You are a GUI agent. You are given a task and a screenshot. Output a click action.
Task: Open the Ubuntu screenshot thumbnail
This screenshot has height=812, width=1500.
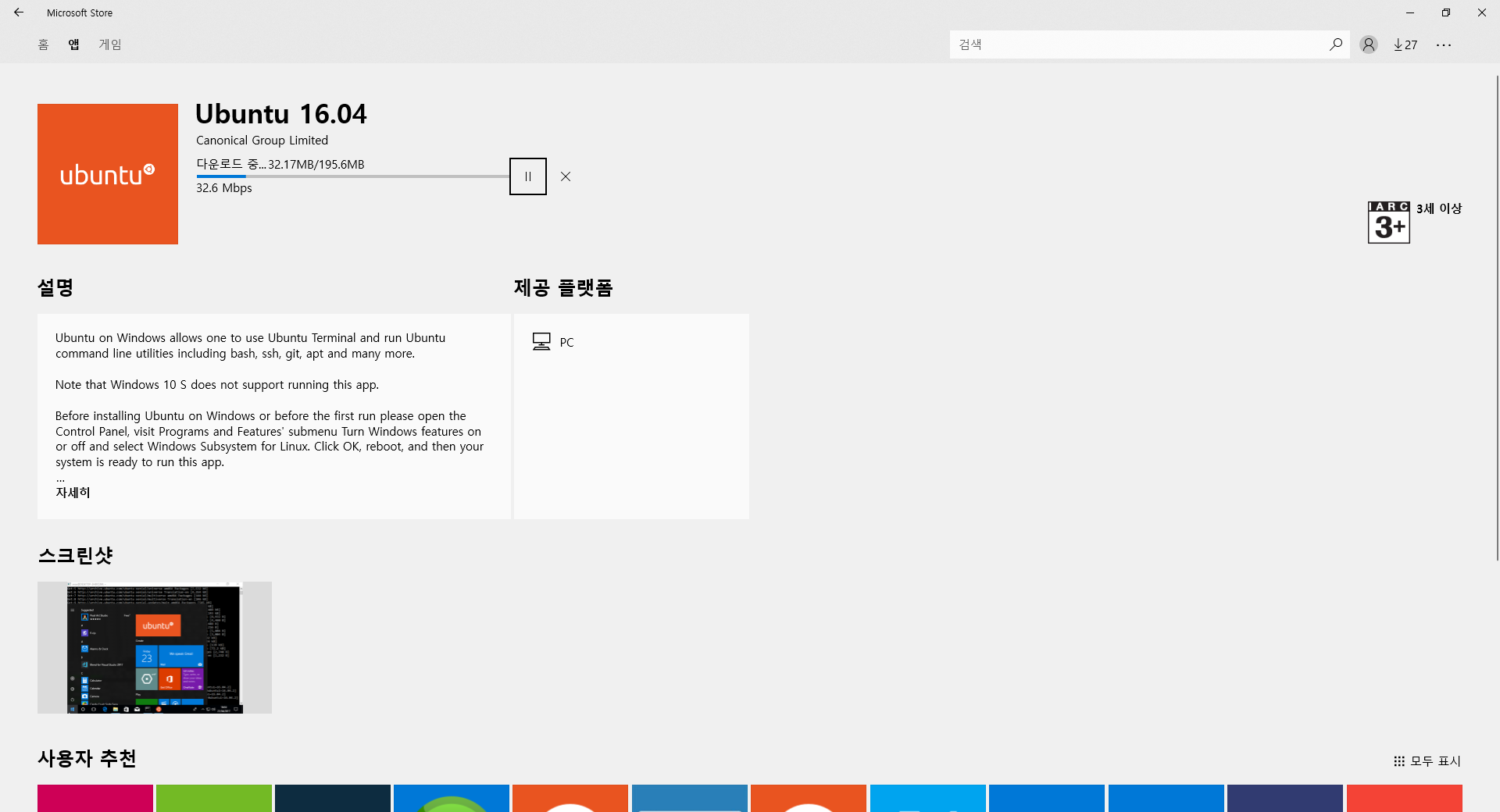coord(155,647)
